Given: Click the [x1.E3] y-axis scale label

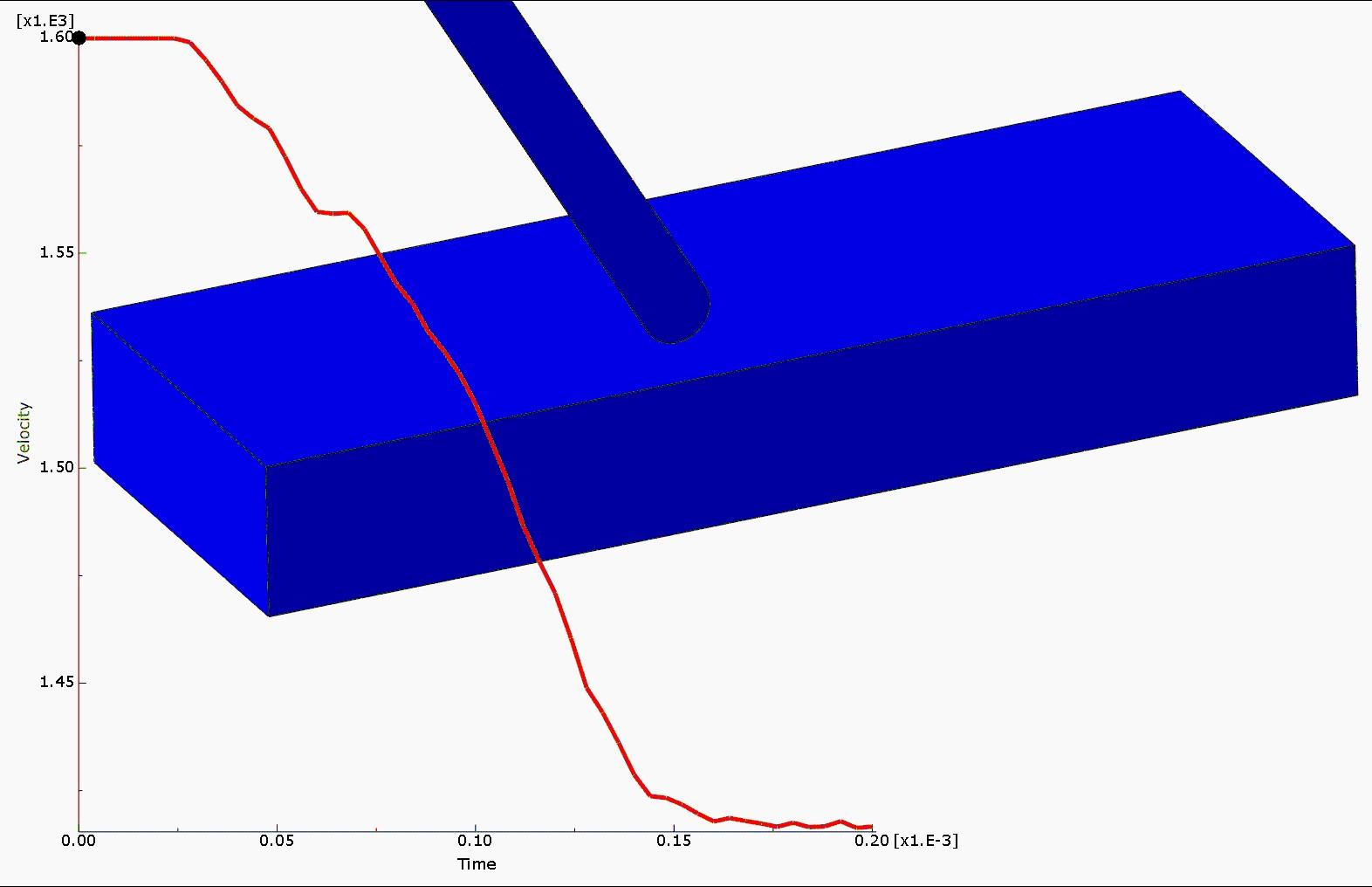Looking at the screenshot, I should click(45, 20).
